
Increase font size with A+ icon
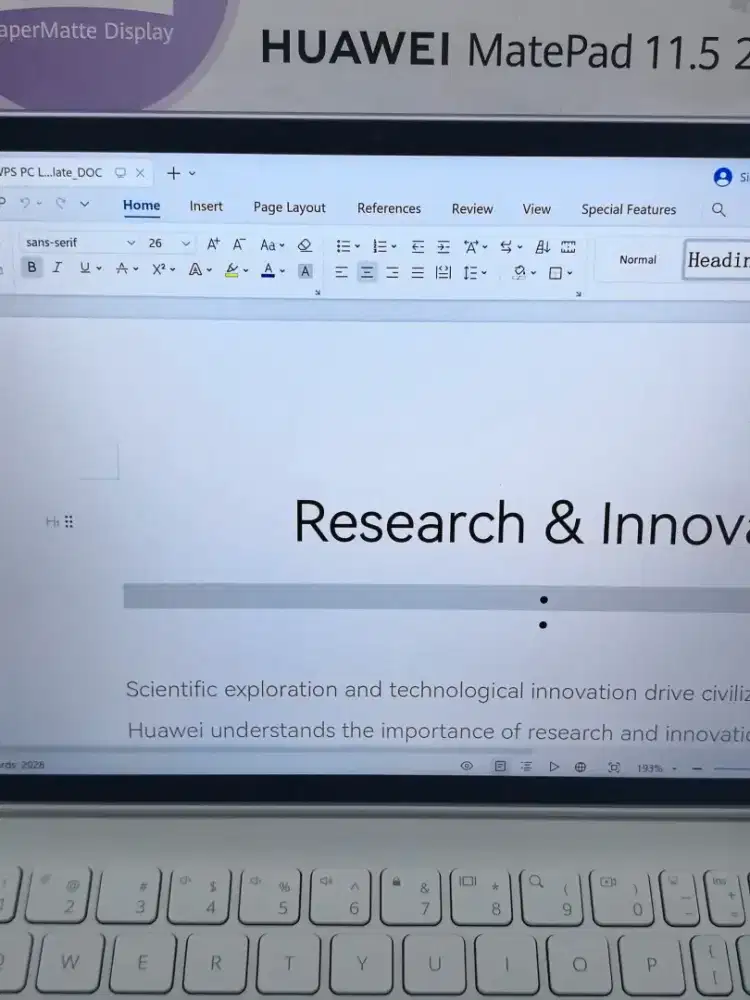213,244
